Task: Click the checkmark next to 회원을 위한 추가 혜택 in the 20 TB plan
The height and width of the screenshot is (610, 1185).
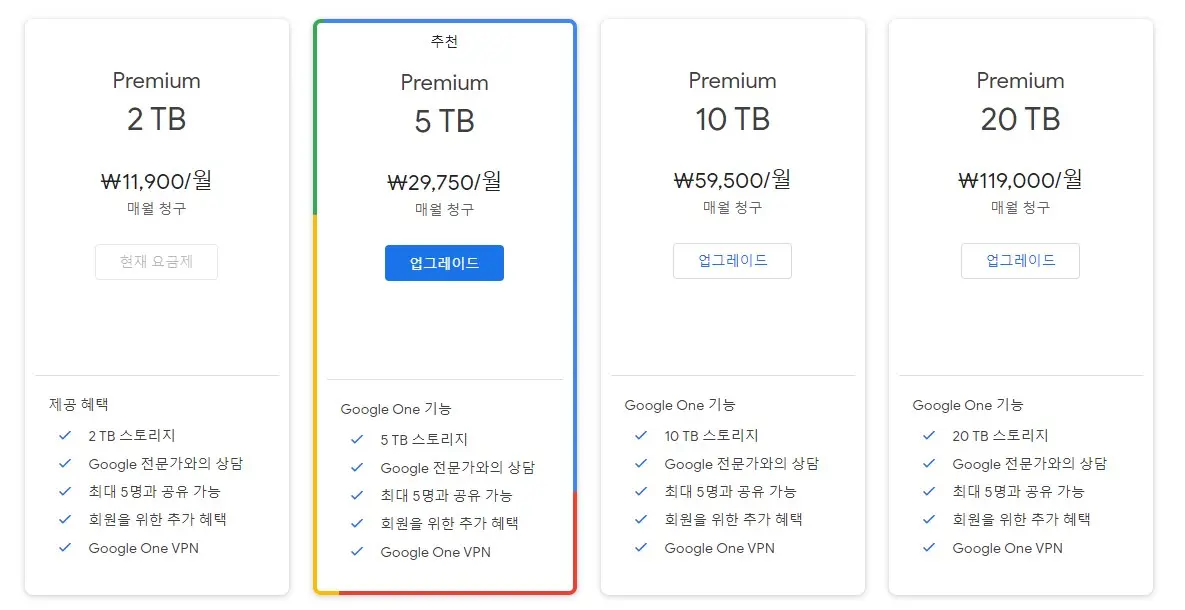Action: tap(929, 519)
